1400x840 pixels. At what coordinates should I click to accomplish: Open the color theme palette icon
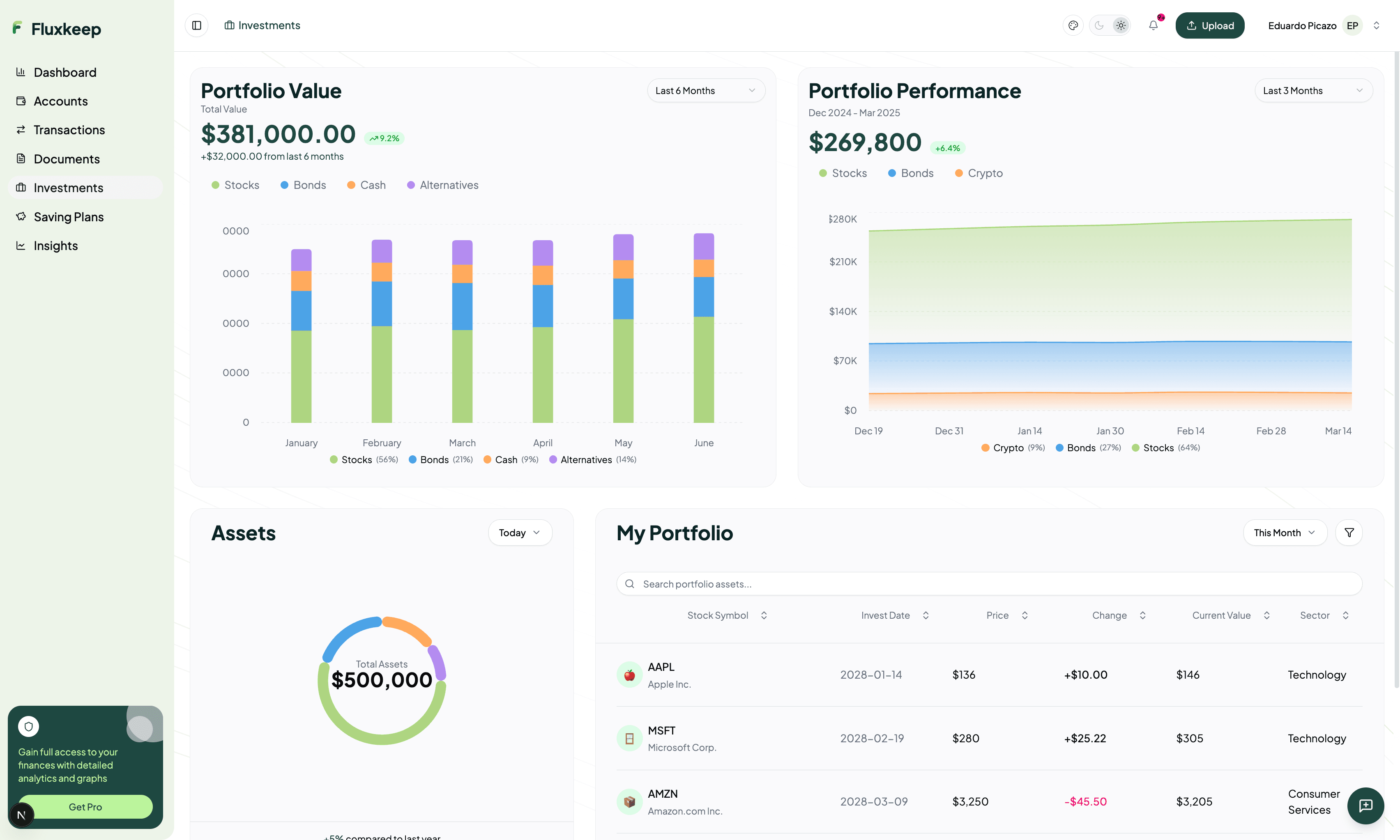click(x=1073, y=25)
